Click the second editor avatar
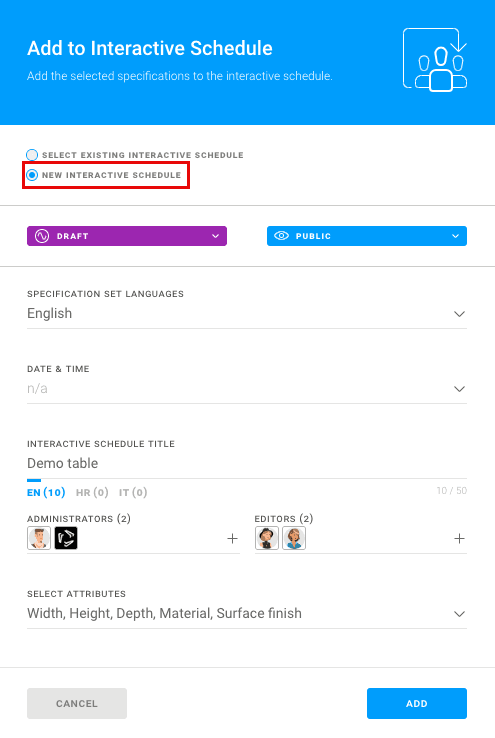This screenshot has width=495, height=738. point(294,538)
